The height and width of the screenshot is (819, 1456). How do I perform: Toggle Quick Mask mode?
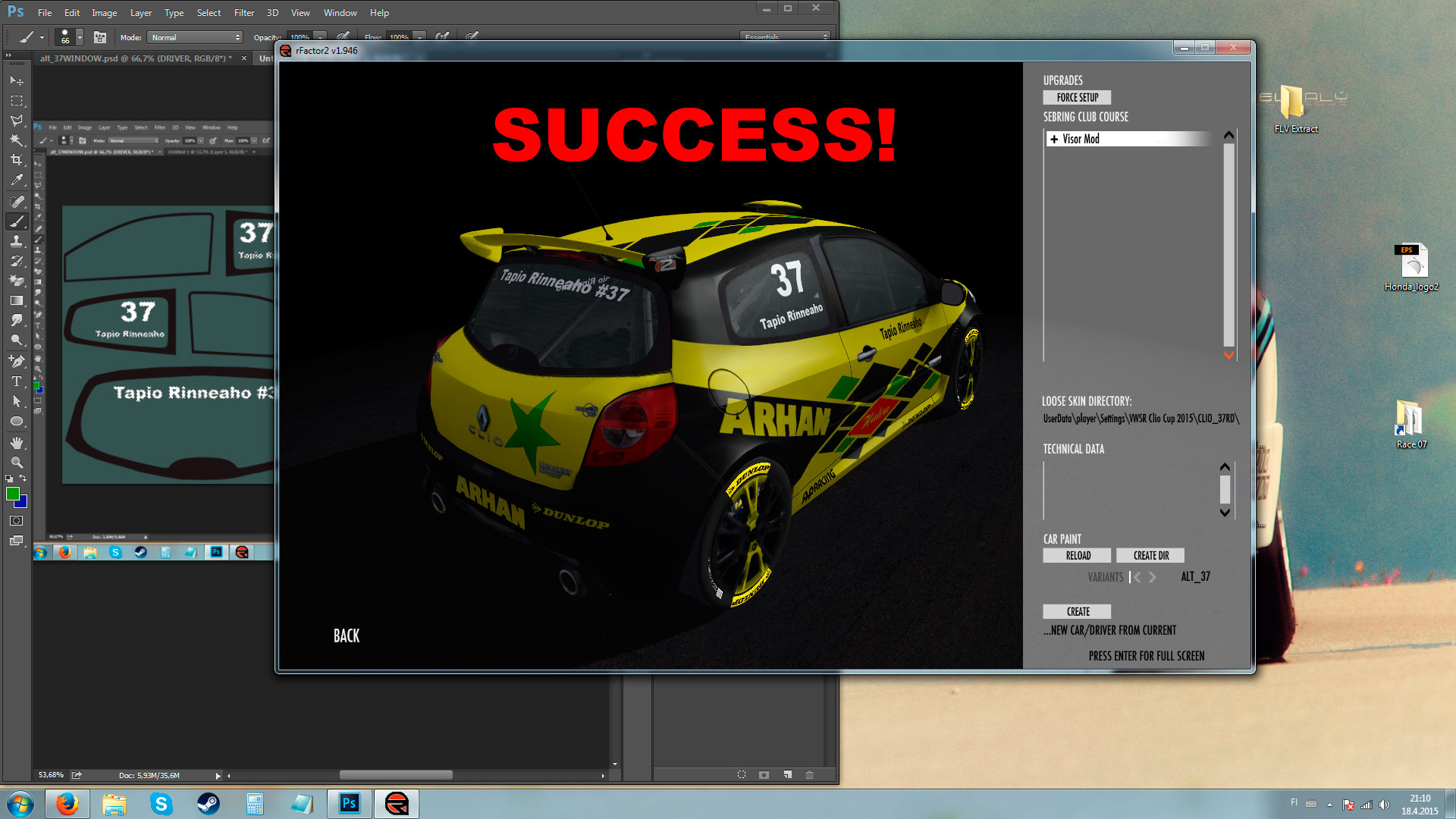point(16,521)
